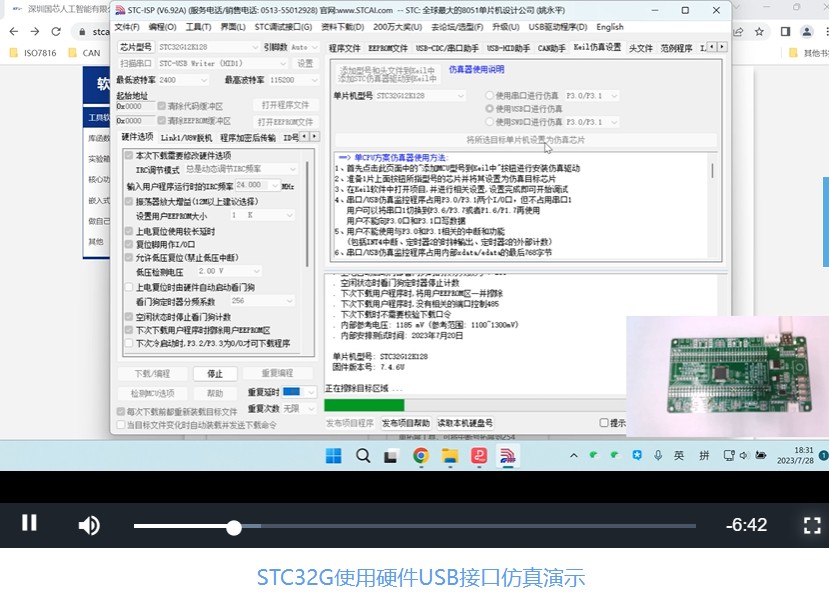This screenshot has width=829, height=592.
Task: Click the 发布项目帮助 button
Action: [x=406, y=423]
